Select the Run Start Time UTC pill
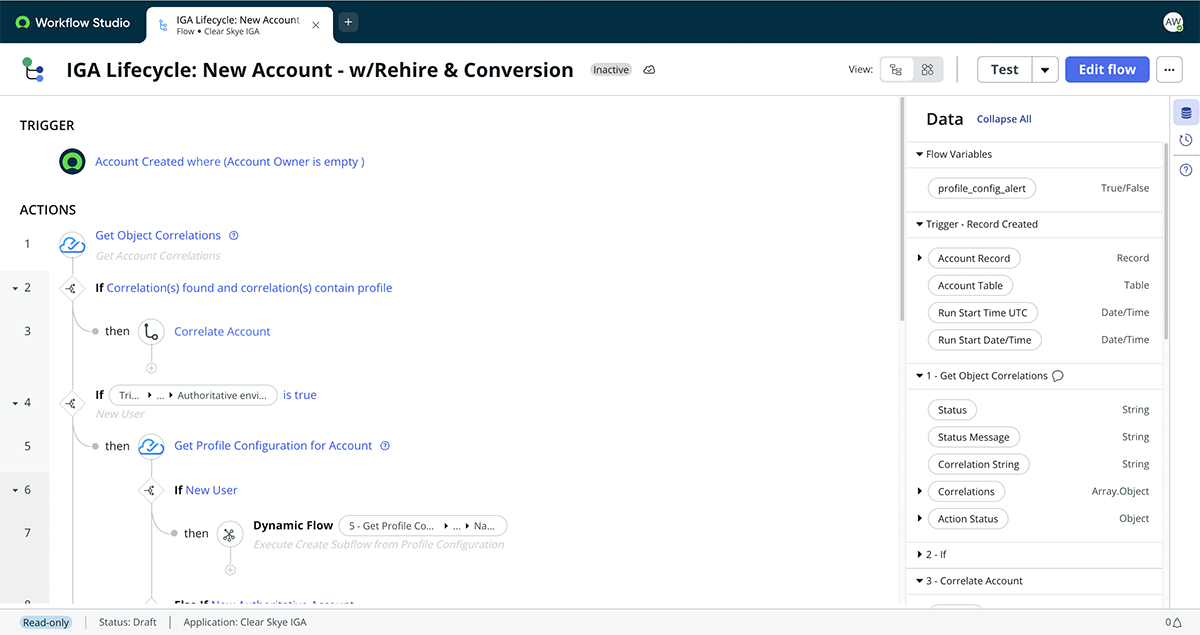This screenshot has width=1200, height=635. (983, 312)
